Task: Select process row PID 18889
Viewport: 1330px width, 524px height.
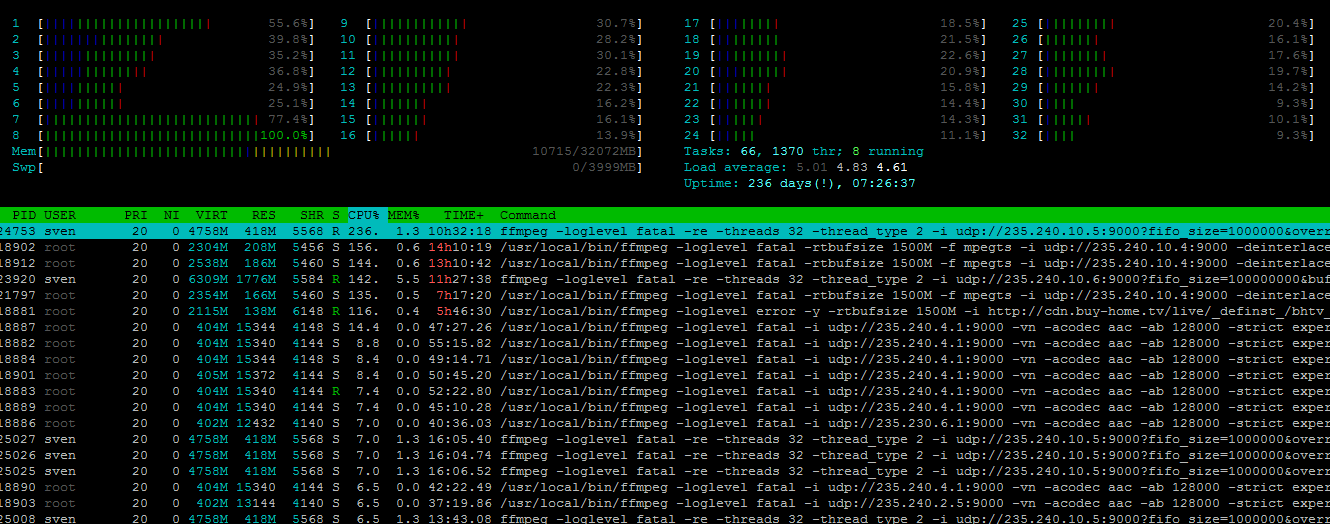Action: 665,407
